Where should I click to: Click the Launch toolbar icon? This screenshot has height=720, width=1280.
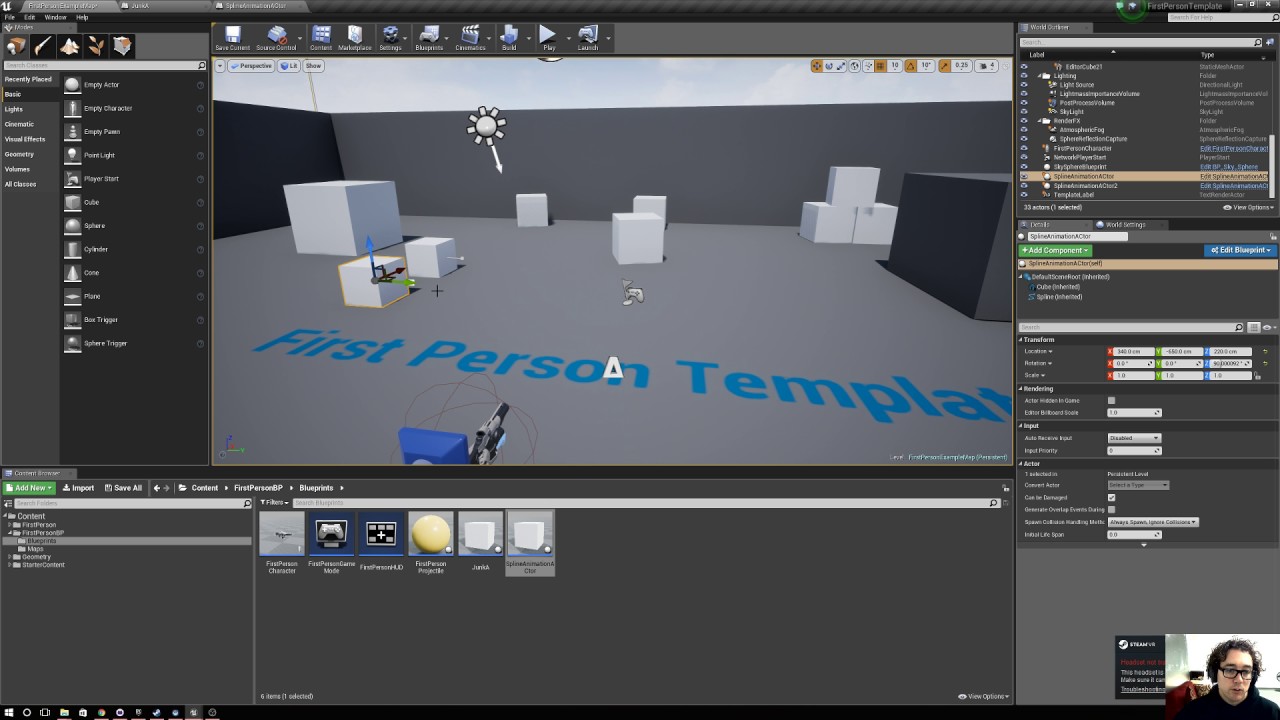(588, 39)
